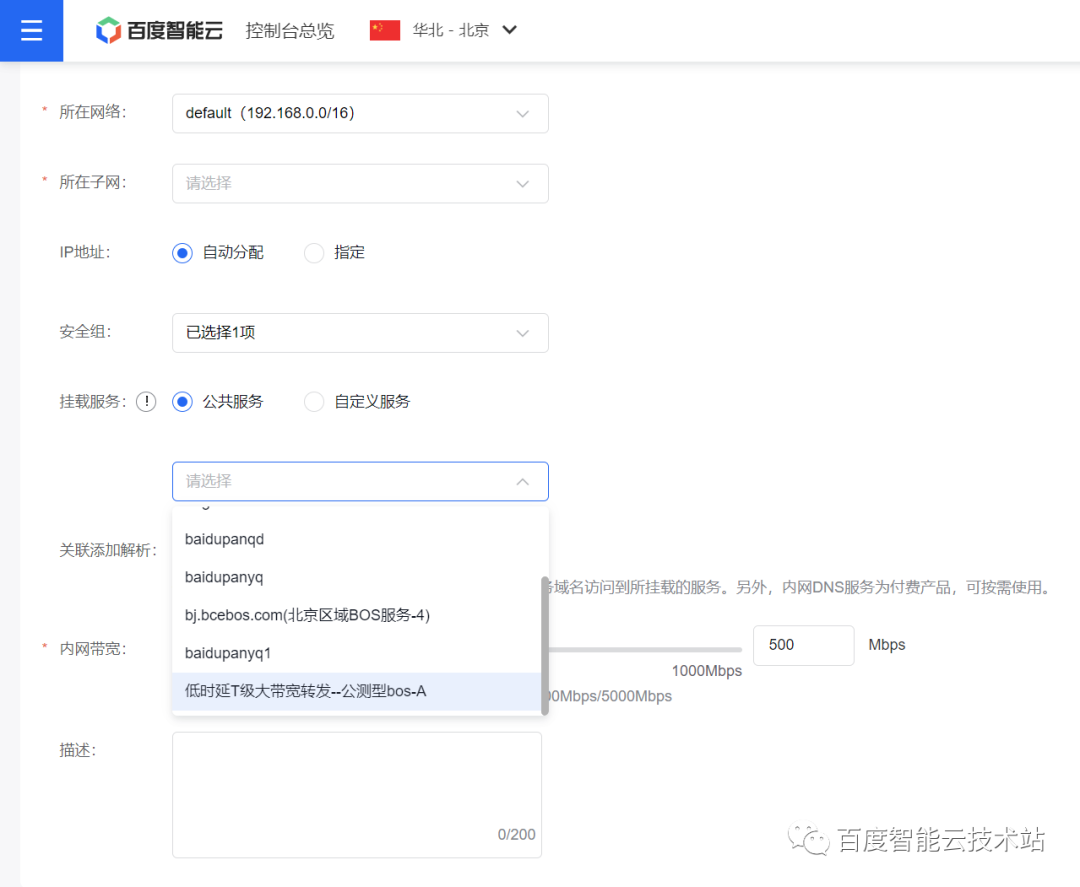Open 控制台总览 console overview

(x=289, y=31)
